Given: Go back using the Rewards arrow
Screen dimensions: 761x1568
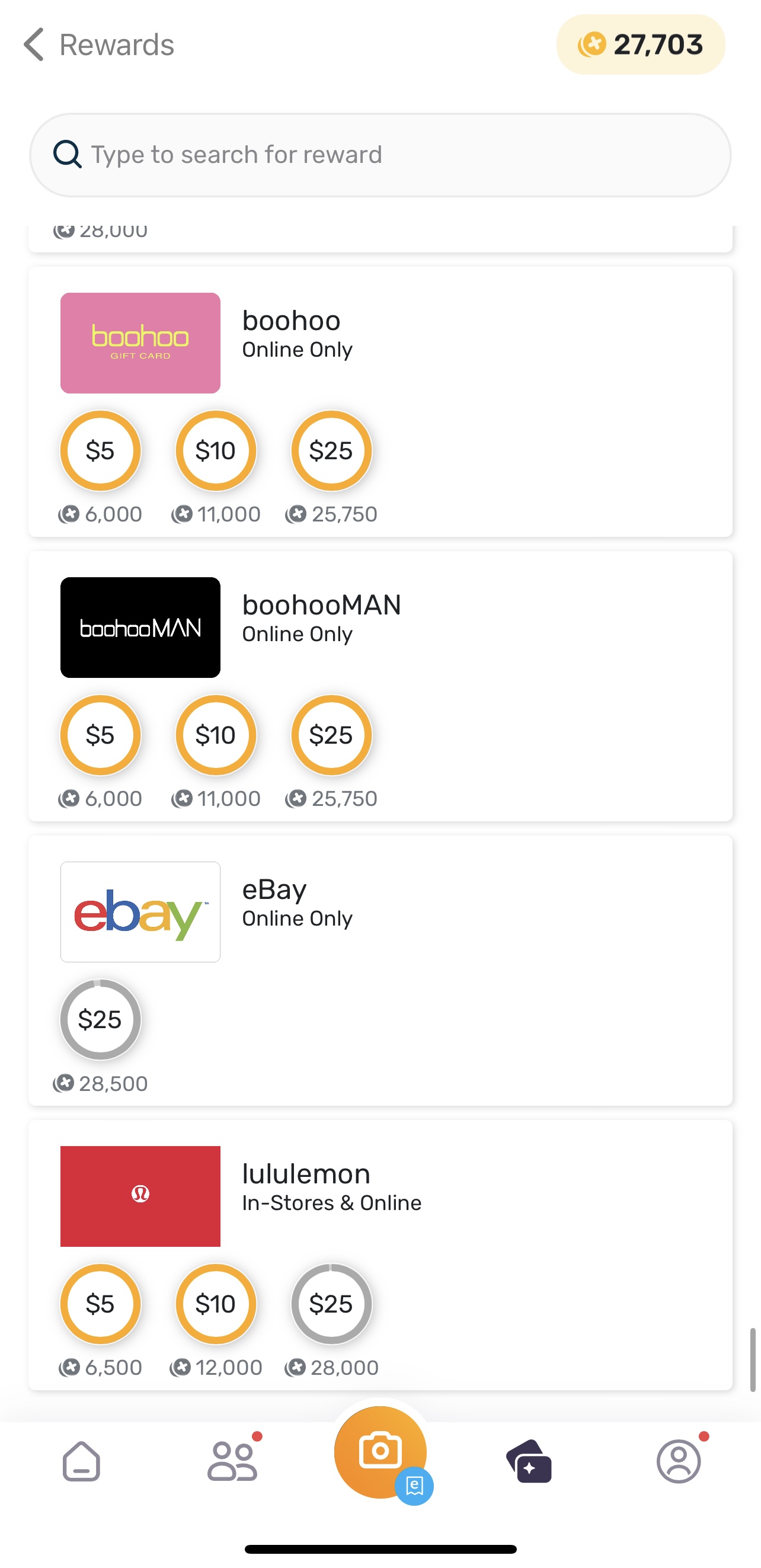Looking at the screenshot, I should (x=33, y=44).
